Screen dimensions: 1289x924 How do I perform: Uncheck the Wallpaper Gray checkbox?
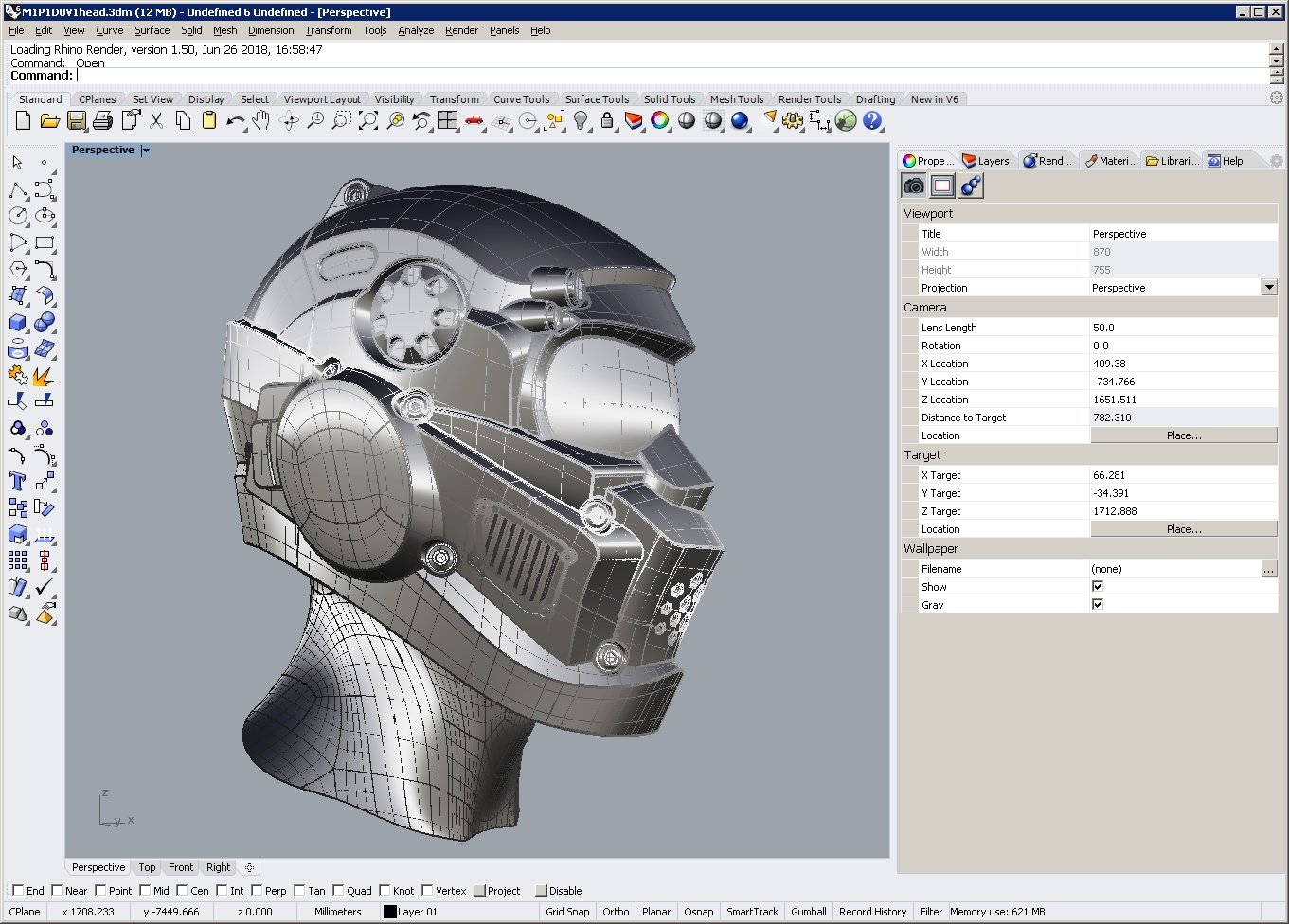click(1098, 605)
